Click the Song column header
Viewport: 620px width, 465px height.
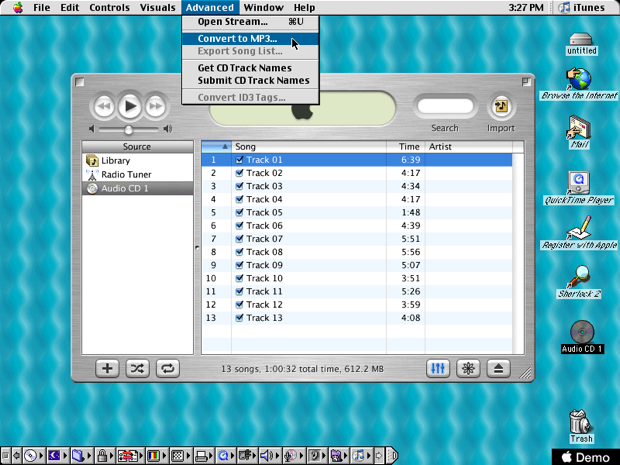[x=309, y=147]
